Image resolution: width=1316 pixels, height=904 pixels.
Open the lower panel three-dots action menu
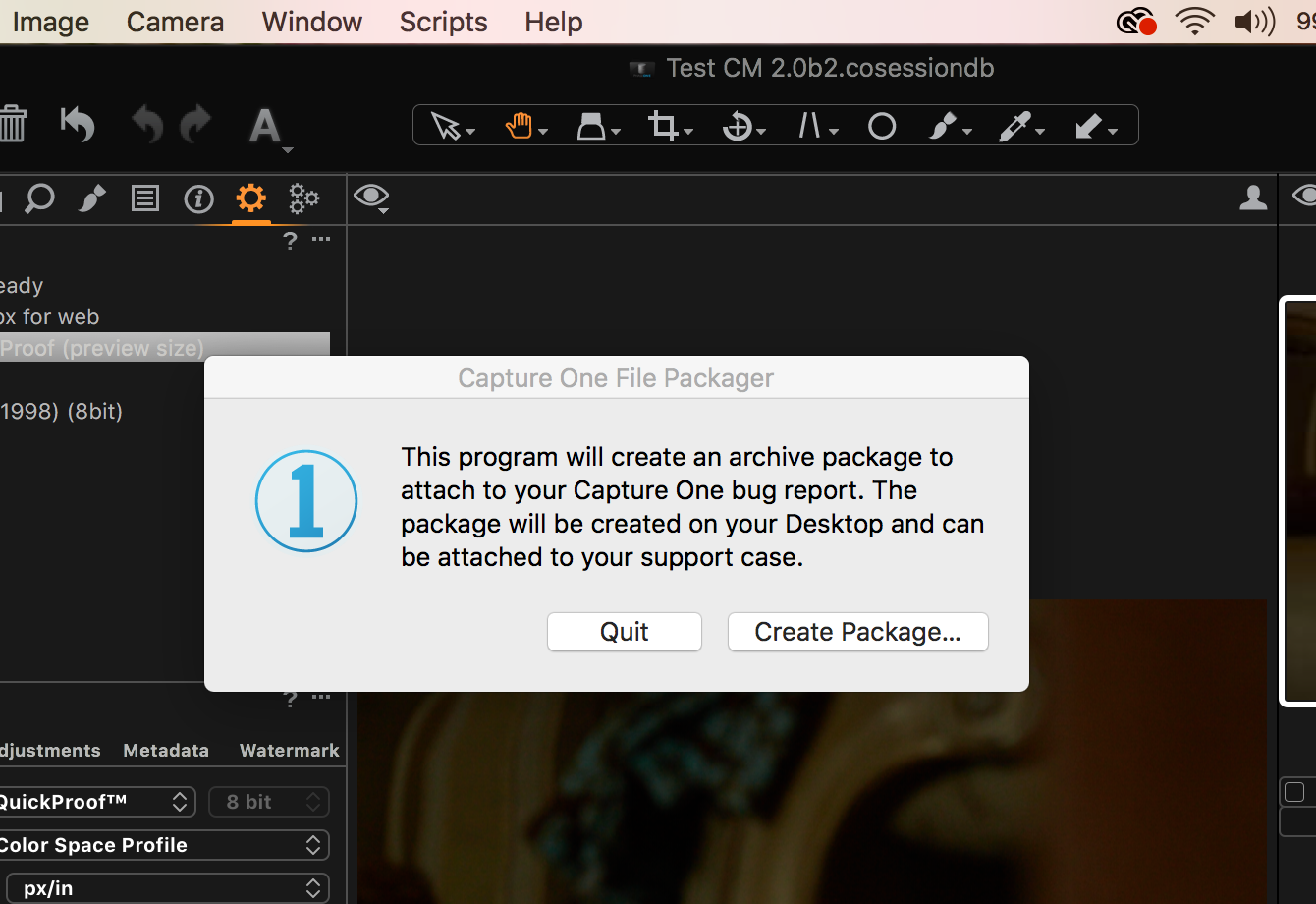tap(321, 698)
